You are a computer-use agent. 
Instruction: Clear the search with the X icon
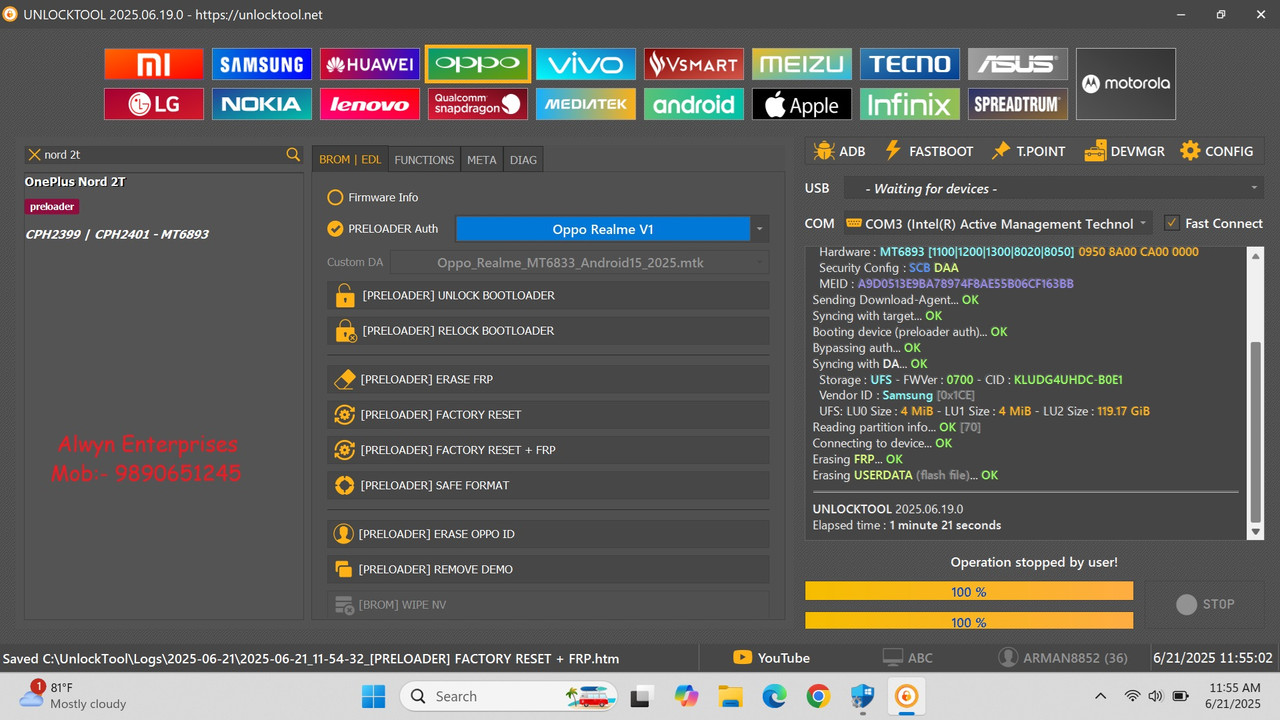[34, 155]
